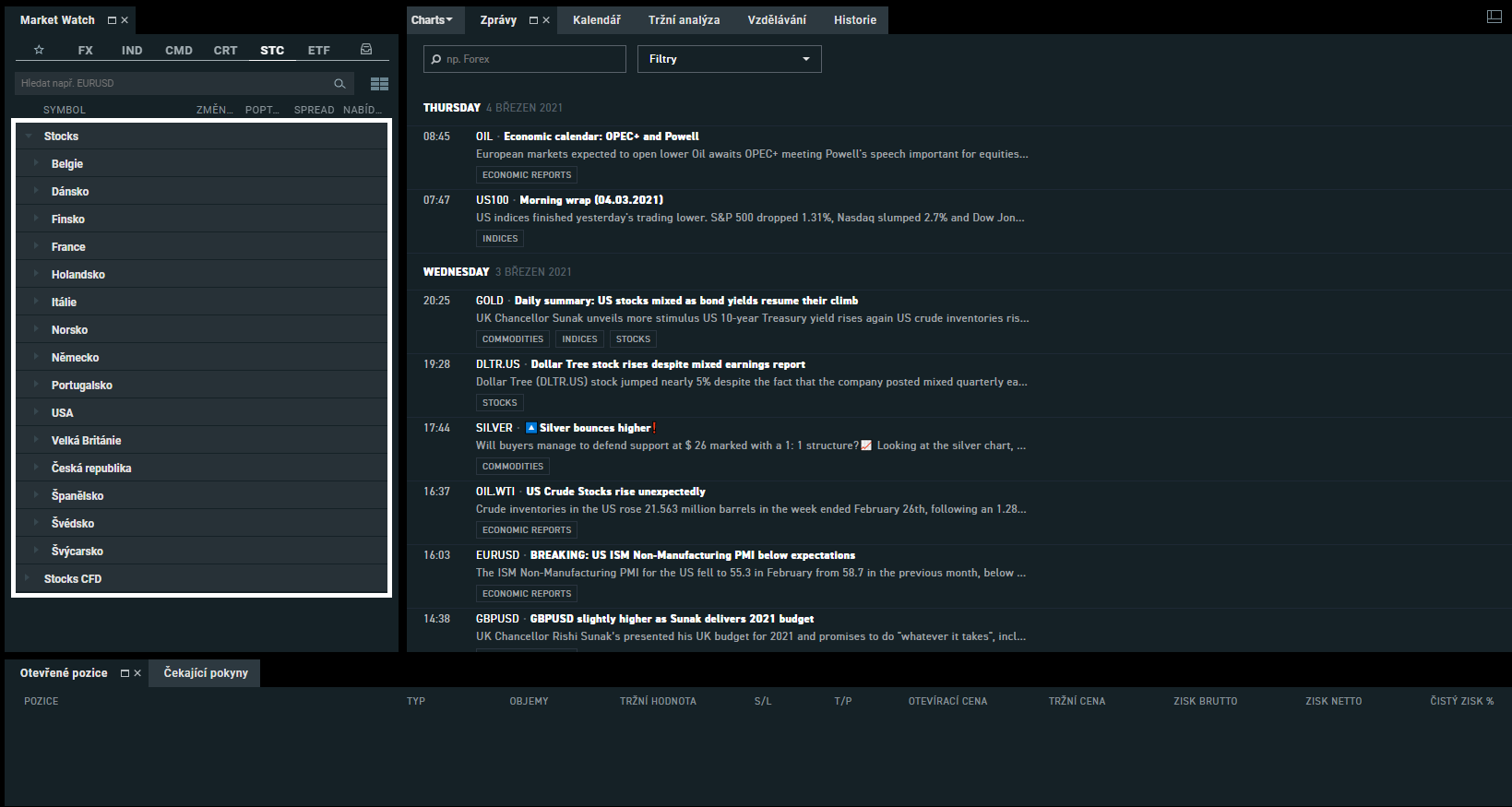This screenshot has width=1512, height=807.
Task: Pop out the Zprávy tab window
Action: click(x=533, y=20)
